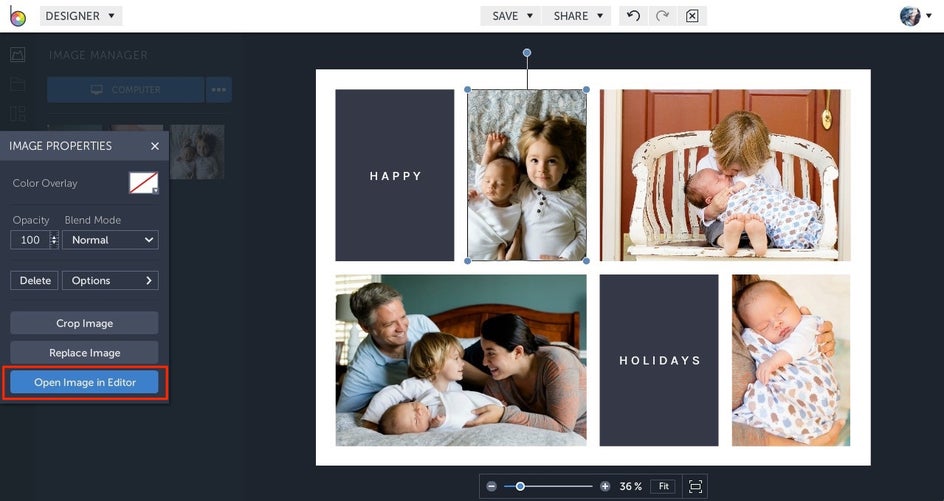944x501 pixels.
Task: Select the two-children thumbnail in Image Manager
Action: [x=197, y=152]
